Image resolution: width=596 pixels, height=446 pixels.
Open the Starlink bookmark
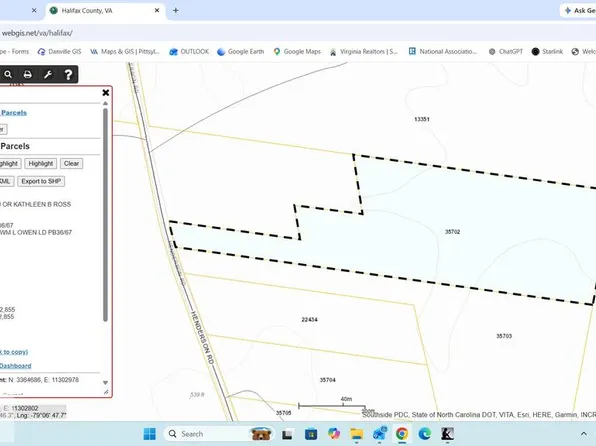tap(547, 52)
